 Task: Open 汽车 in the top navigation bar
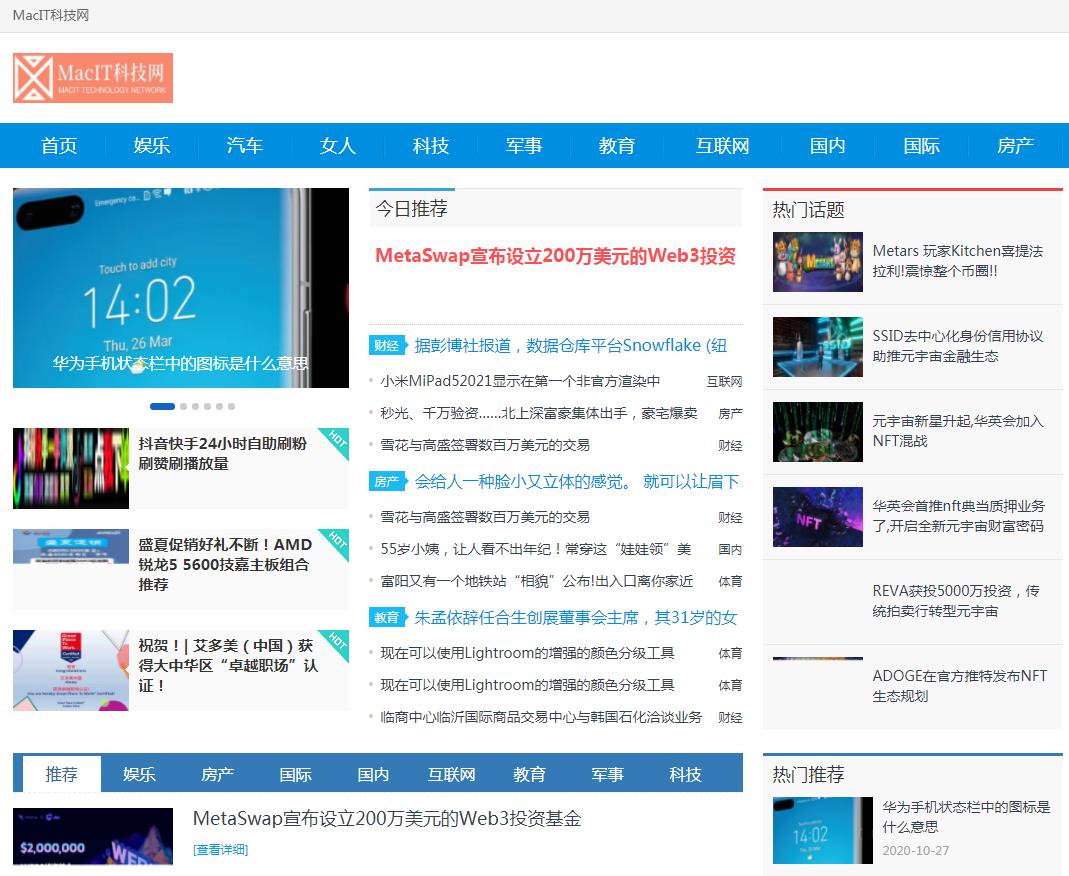click(x=245, y=145)
